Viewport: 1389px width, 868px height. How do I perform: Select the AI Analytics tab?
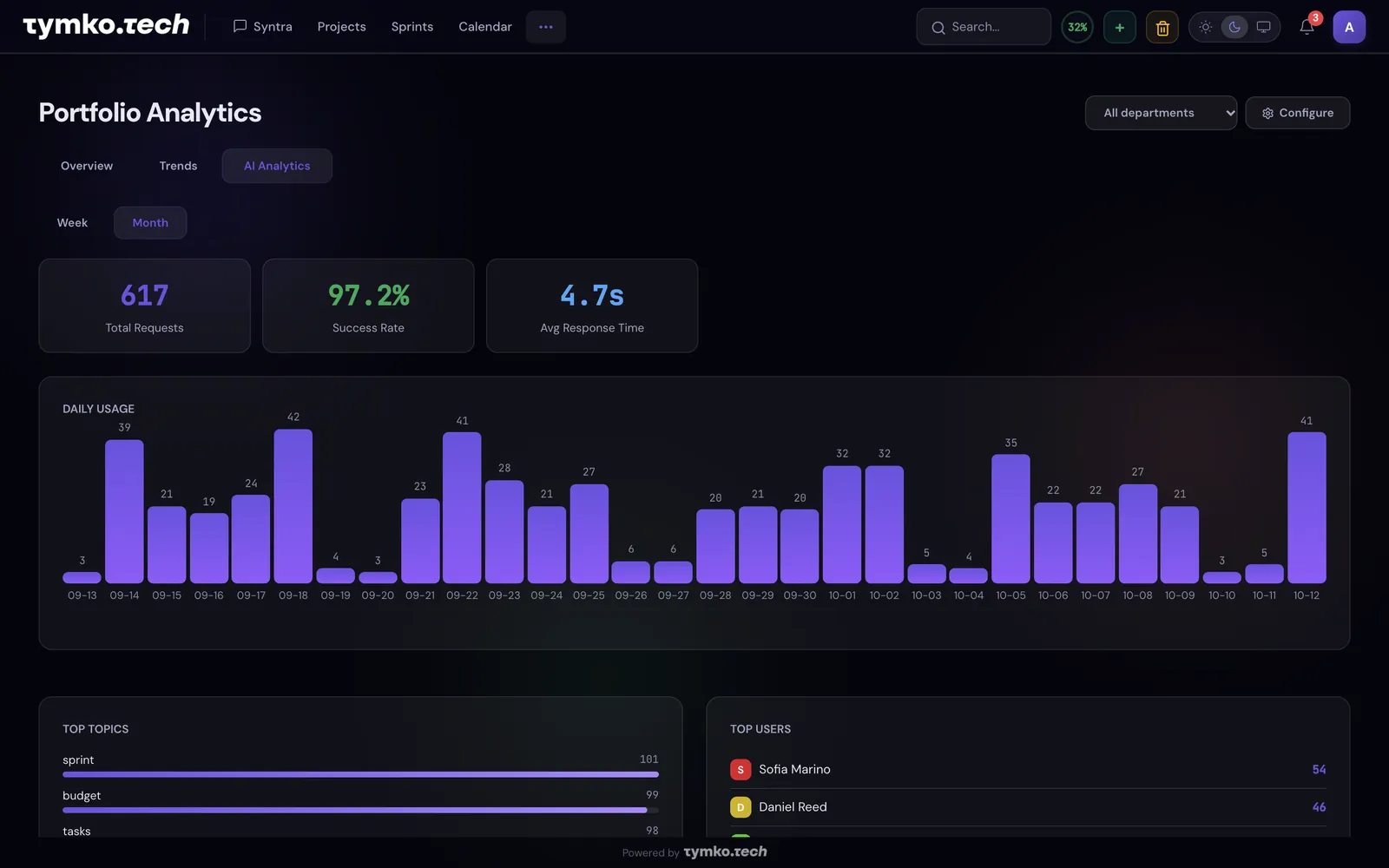277,166
